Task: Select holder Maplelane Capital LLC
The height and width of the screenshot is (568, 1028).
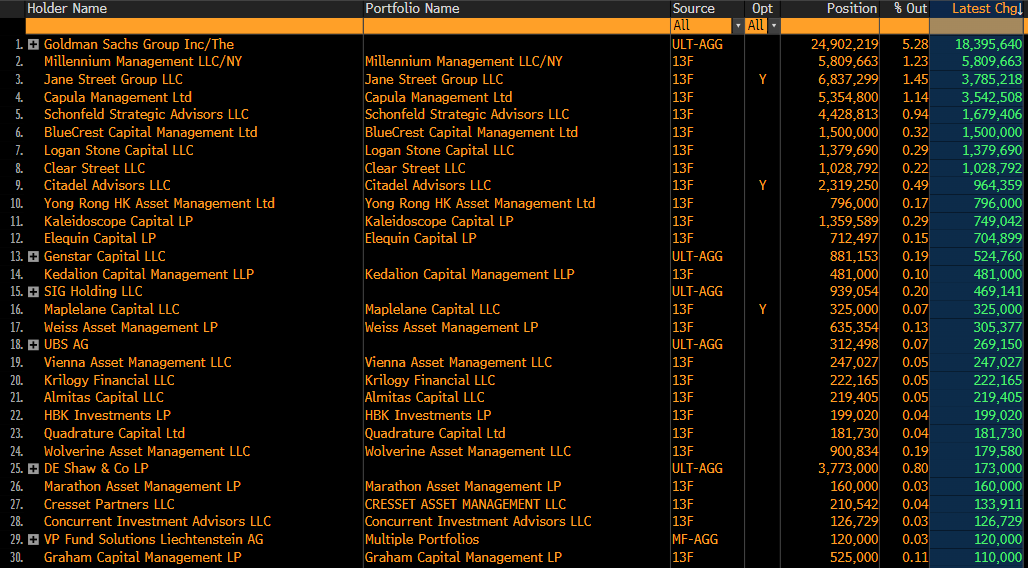Action: point(111,310)
